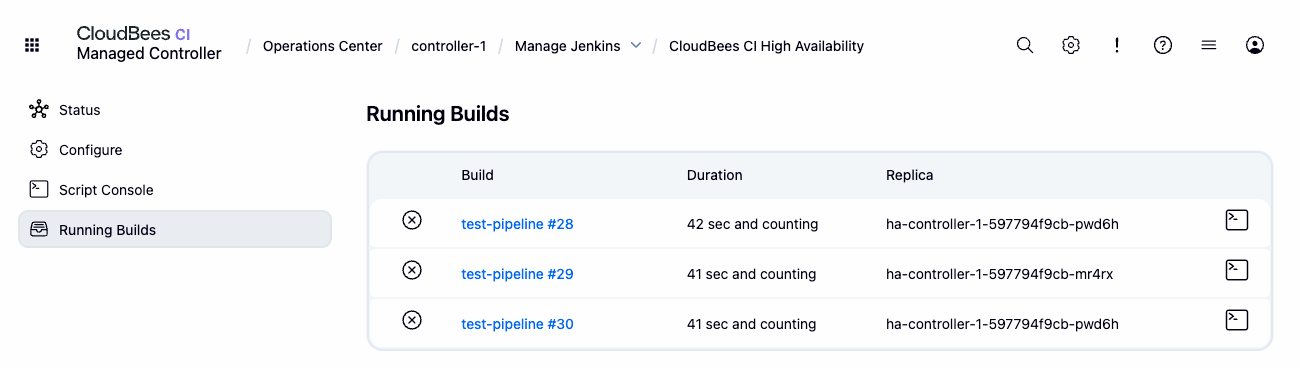Open the apps grid launcher icon
Image resolution: width=1300 pixels, height=368 pixels.
point(32,45)
